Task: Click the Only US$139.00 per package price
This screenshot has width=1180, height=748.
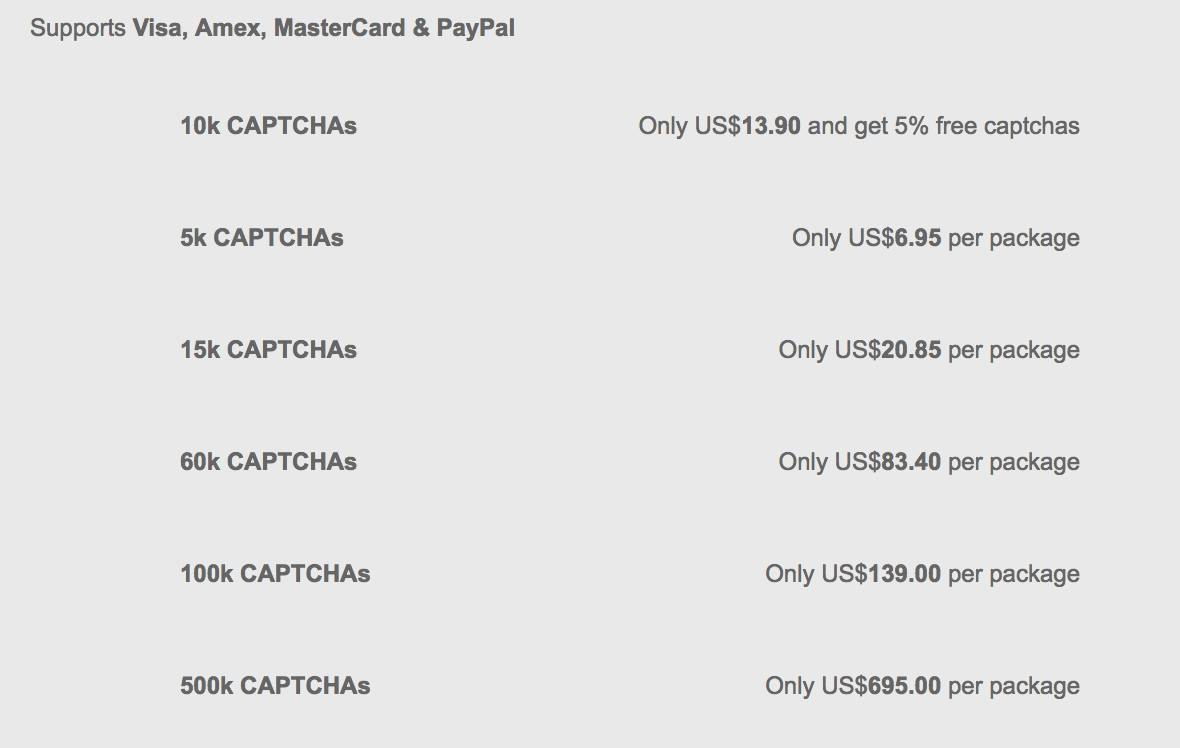Action: click(922, 574)
